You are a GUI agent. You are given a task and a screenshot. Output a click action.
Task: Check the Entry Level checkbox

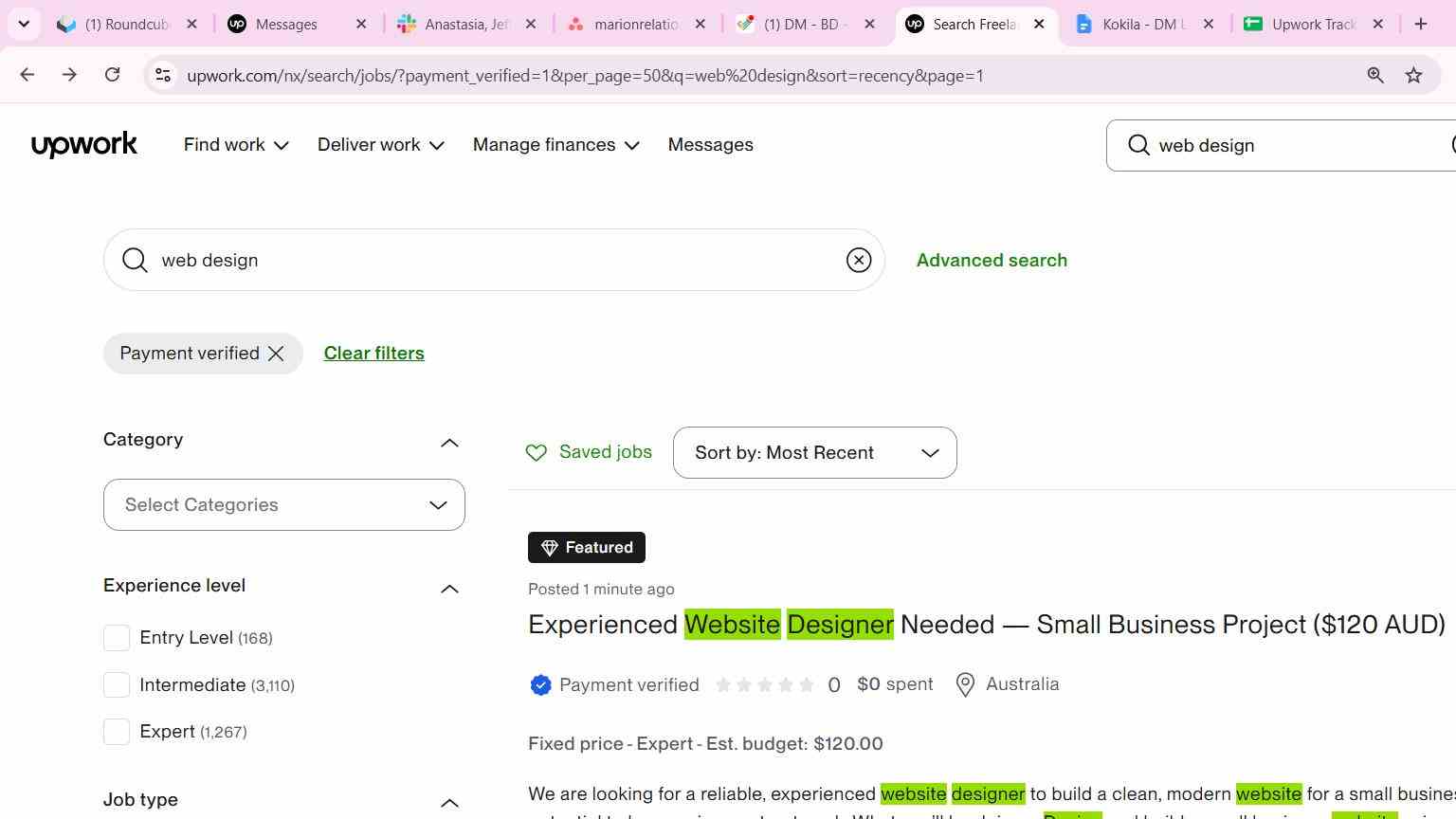[117, 638]
